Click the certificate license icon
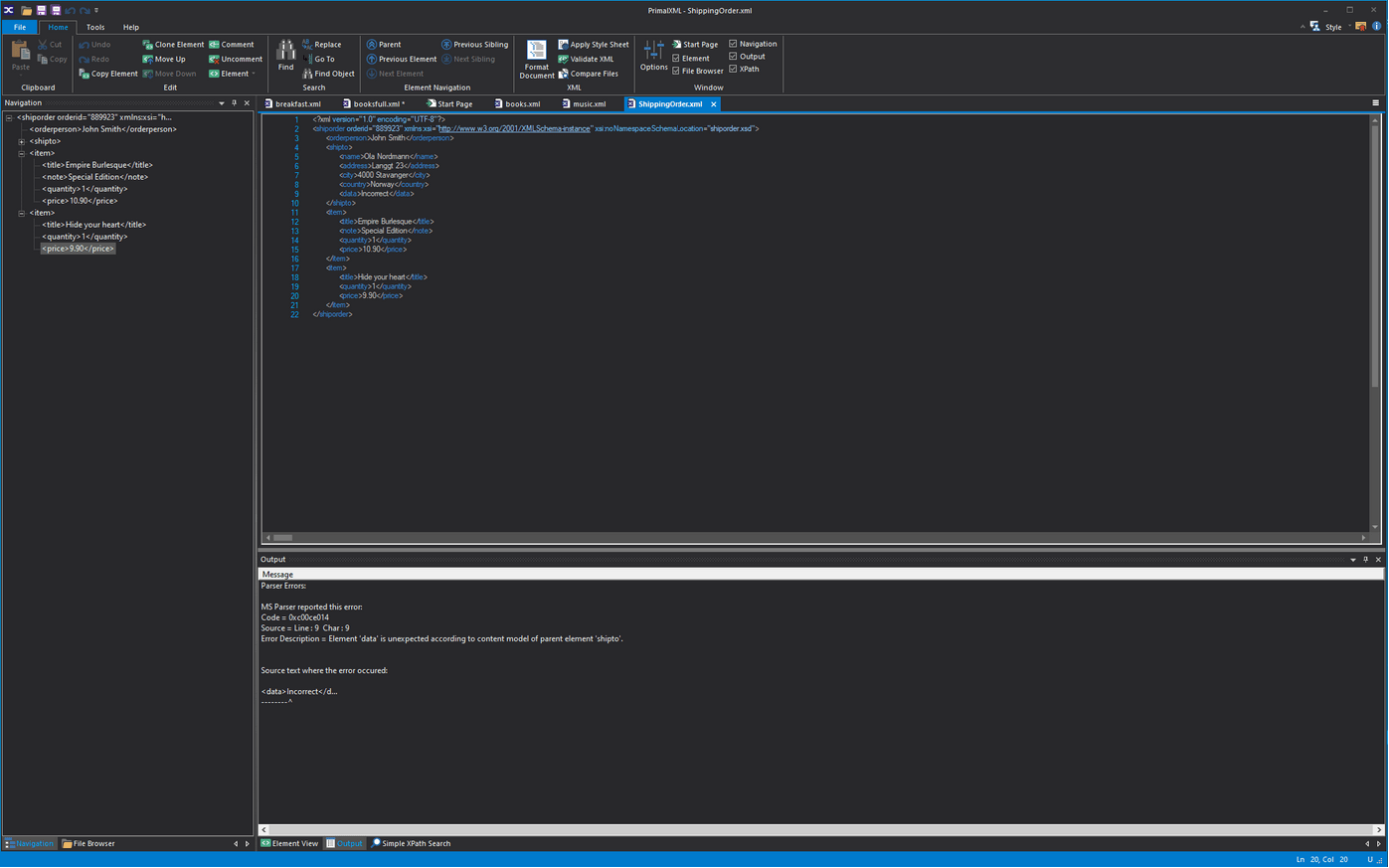The height and width of the screenshot is (868, 1389). 1361,27
